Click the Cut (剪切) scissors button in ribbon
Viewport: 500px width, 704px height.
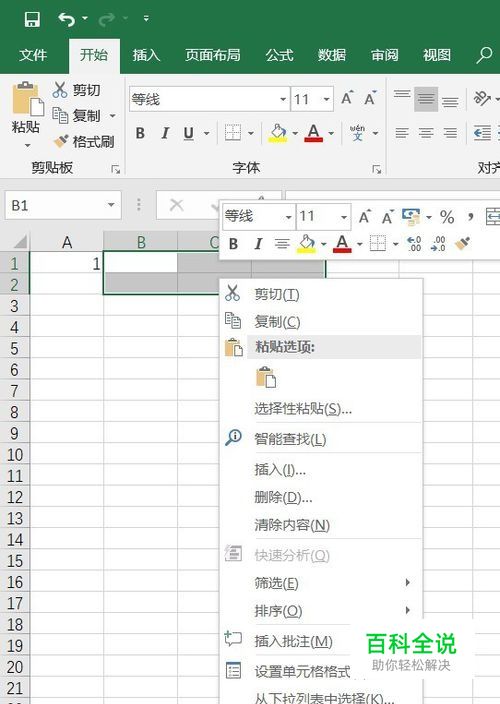click(76, 90)
